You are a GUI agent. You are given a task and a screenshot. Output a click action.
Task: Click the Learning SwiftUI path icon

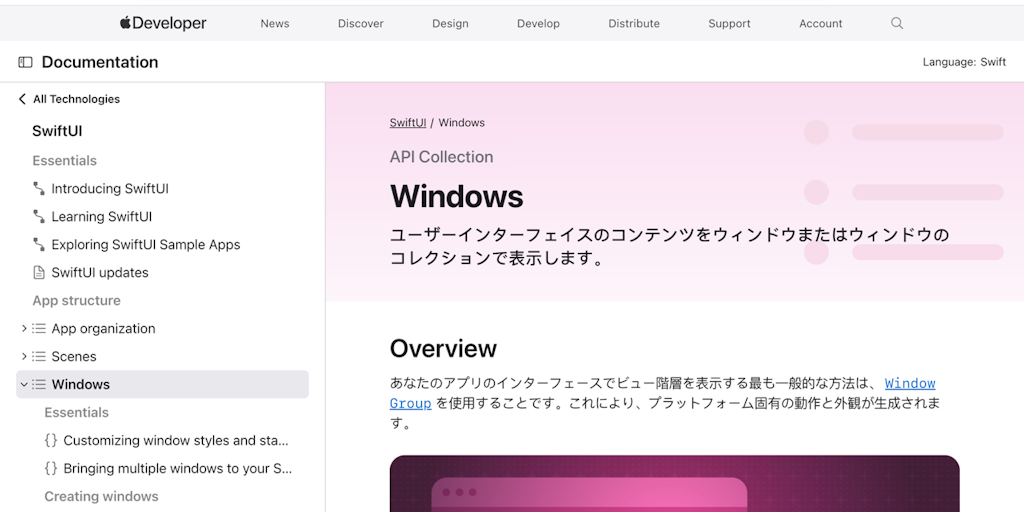pos(39,216)
